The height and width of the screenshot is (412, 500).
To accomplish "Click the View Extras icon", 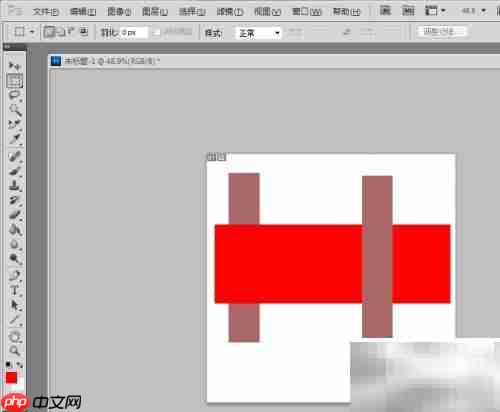I will (x=408, y=11).
